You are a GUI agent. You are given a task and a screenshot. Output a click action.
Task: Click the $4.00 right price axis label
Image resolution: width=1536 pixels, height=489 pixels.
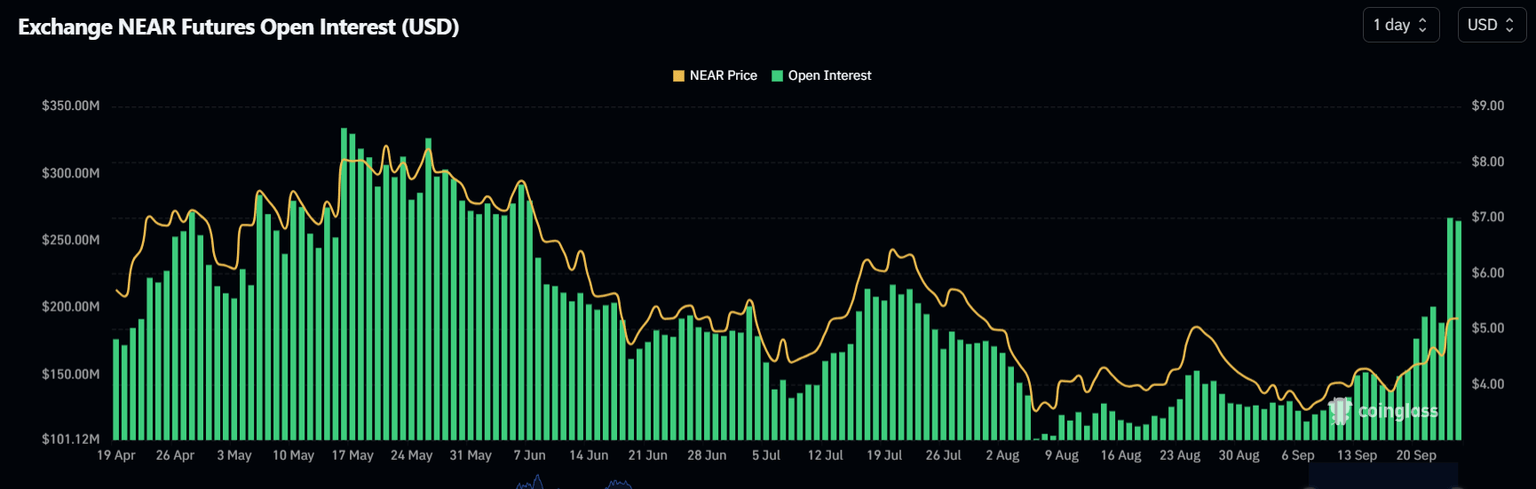click(x=1488, y=384)
